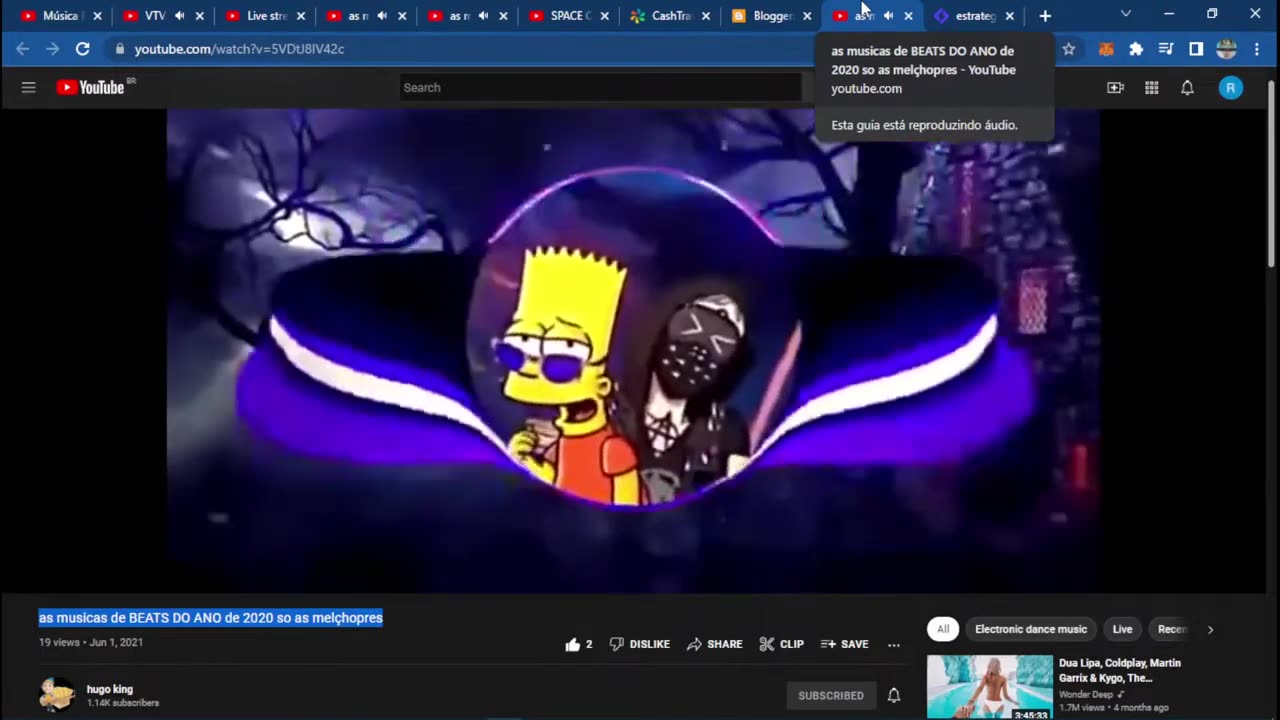Open Dua Lipa, Coldplay, Martin Garrix title
Screen dimensions: 1280x720
point(1120,670)
